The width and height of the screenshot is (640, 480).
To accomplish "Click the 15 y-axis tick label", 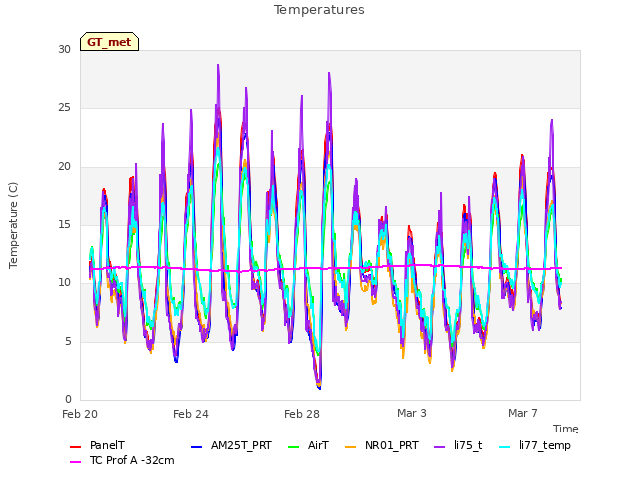I will [x=64, y=224].
